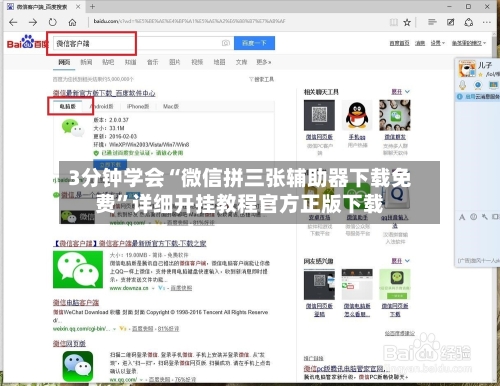Screen dimensions: 500x386
Task: Open the QR code 微信网页版 thumbnail under 相关聊天工具
Action: pos(319,115)
